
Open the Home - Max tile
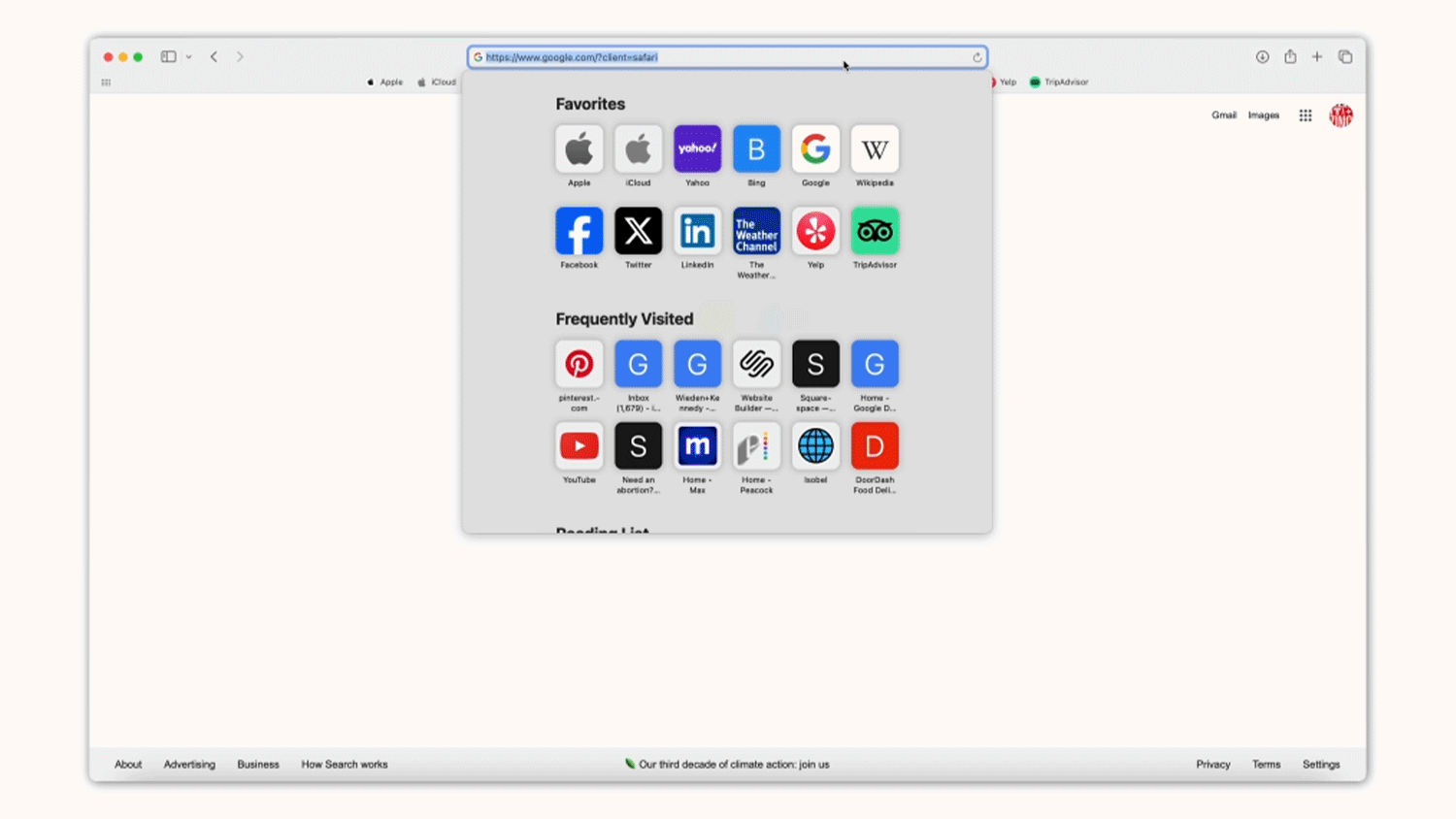click(698, 446)
